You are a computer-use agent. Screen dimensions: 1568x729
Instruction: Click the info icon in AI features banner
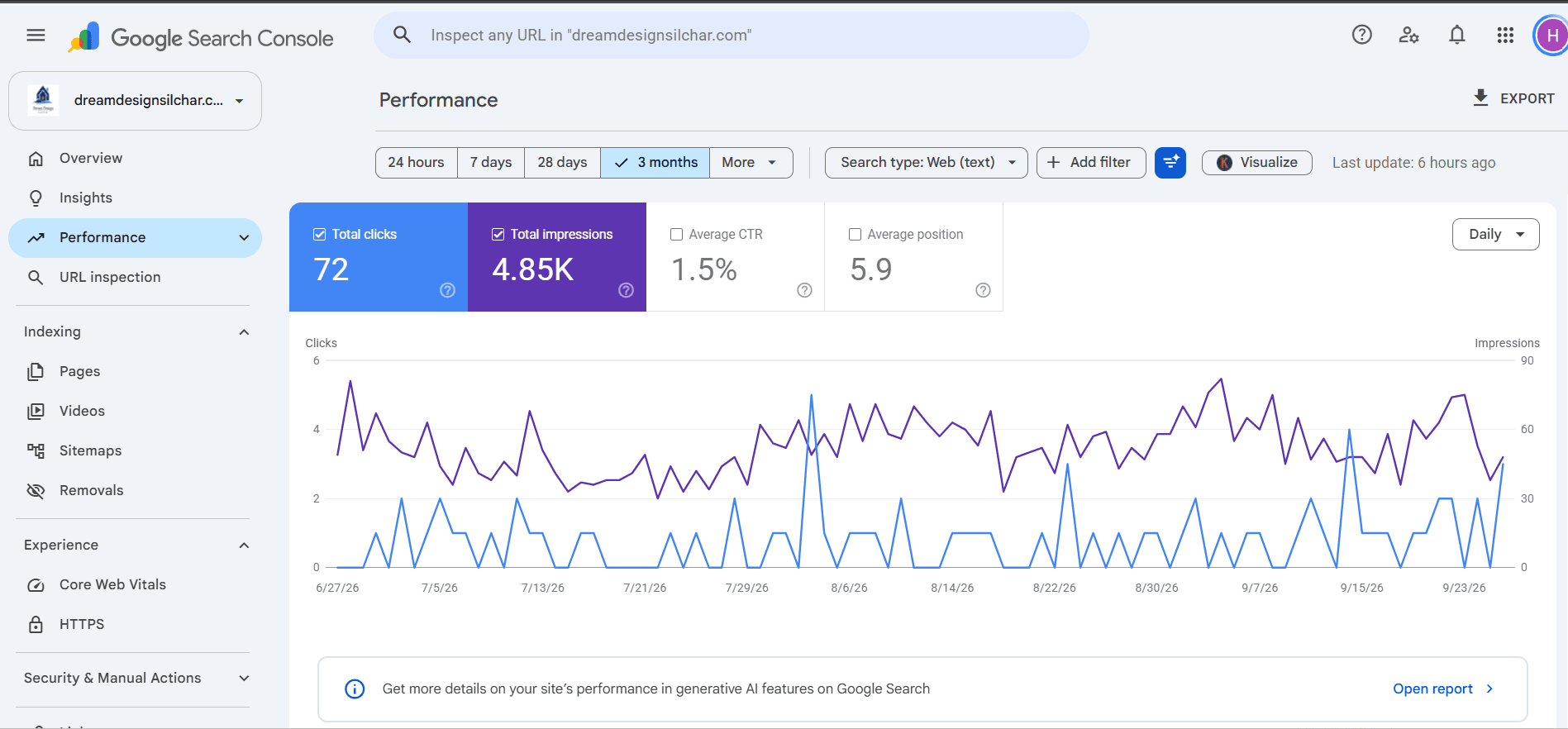click(355, 689)
